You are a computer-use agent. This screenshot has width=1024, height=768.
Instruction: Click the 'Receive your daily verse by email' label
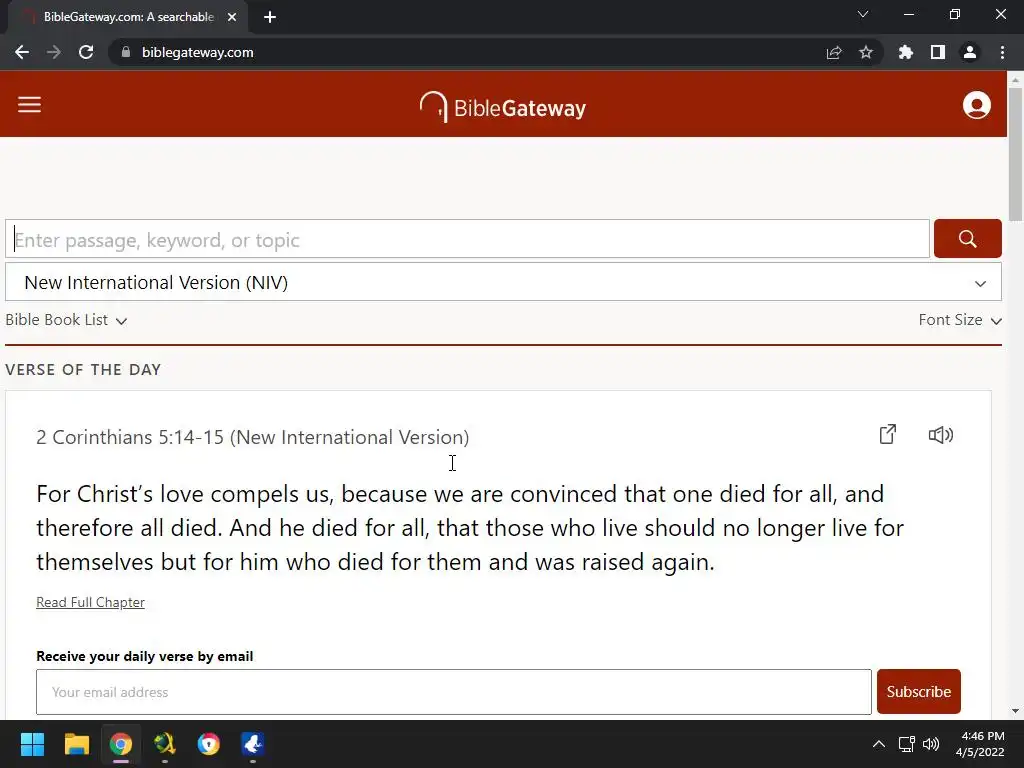[x=144, y=656]
